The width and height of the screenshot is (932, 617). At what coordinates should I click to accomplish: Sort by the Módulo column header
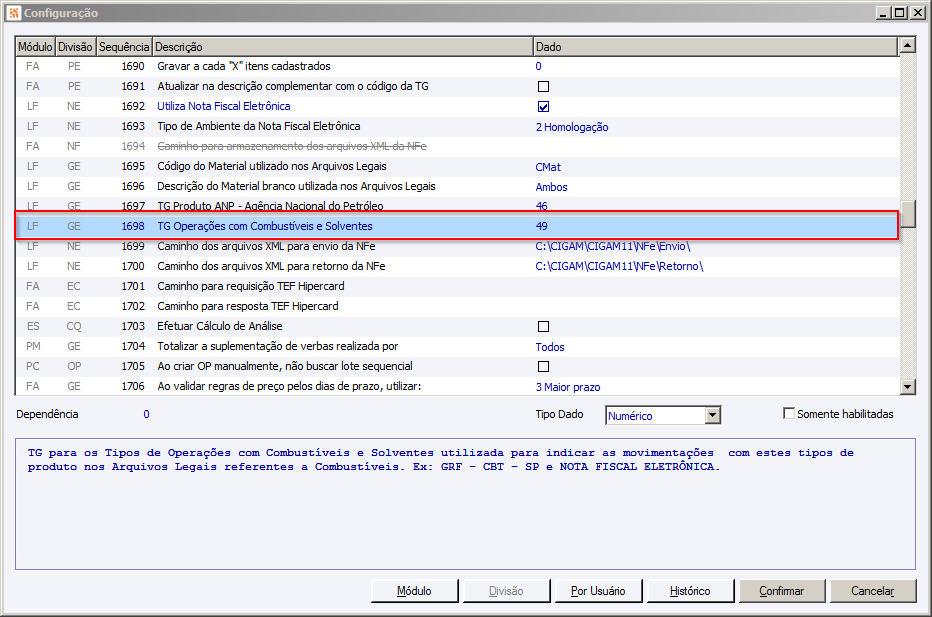click(x=35, y=46)
